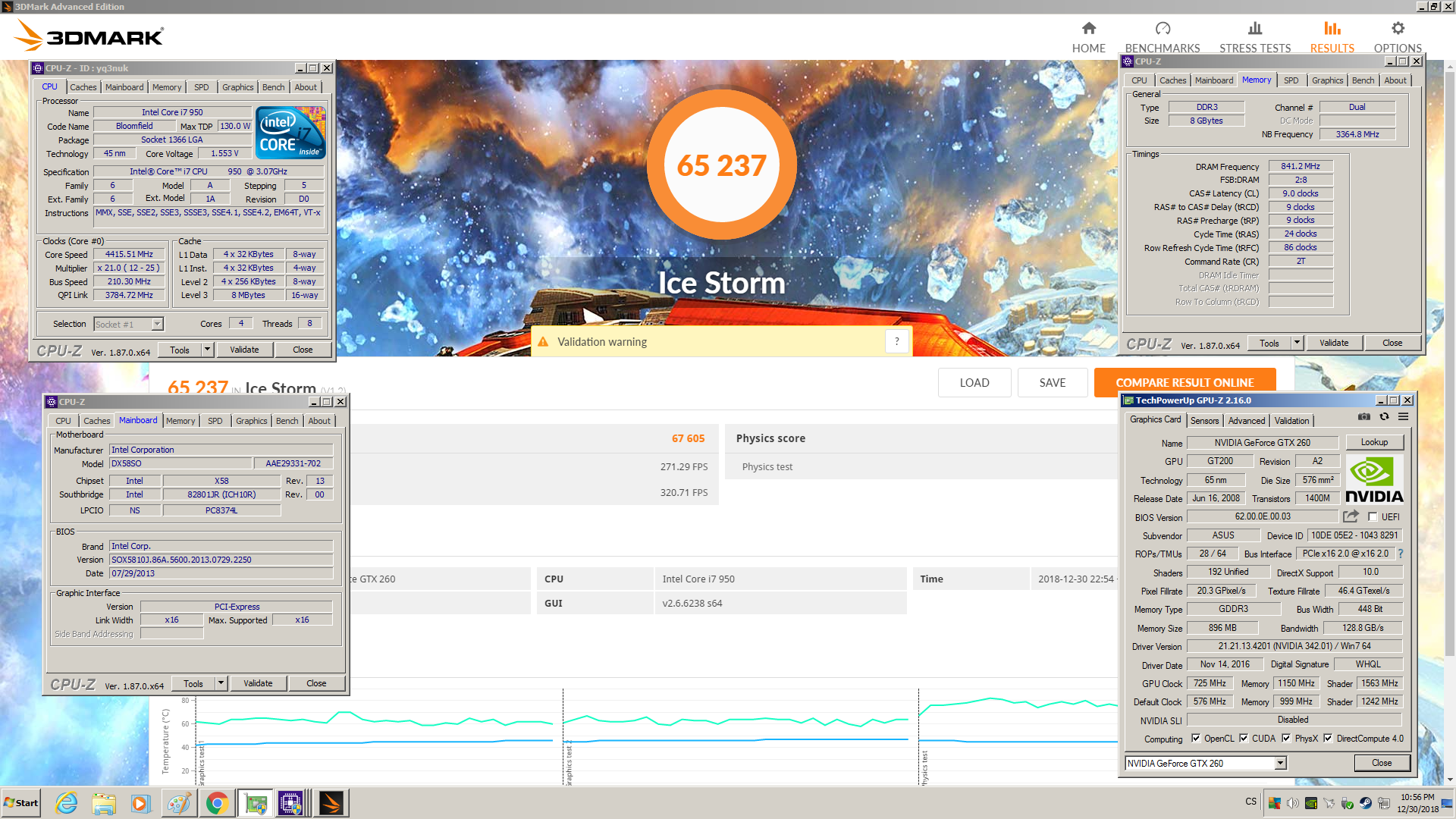Open the Stress Tests chart icon

pyautogui.click(x=1255, y=29)
